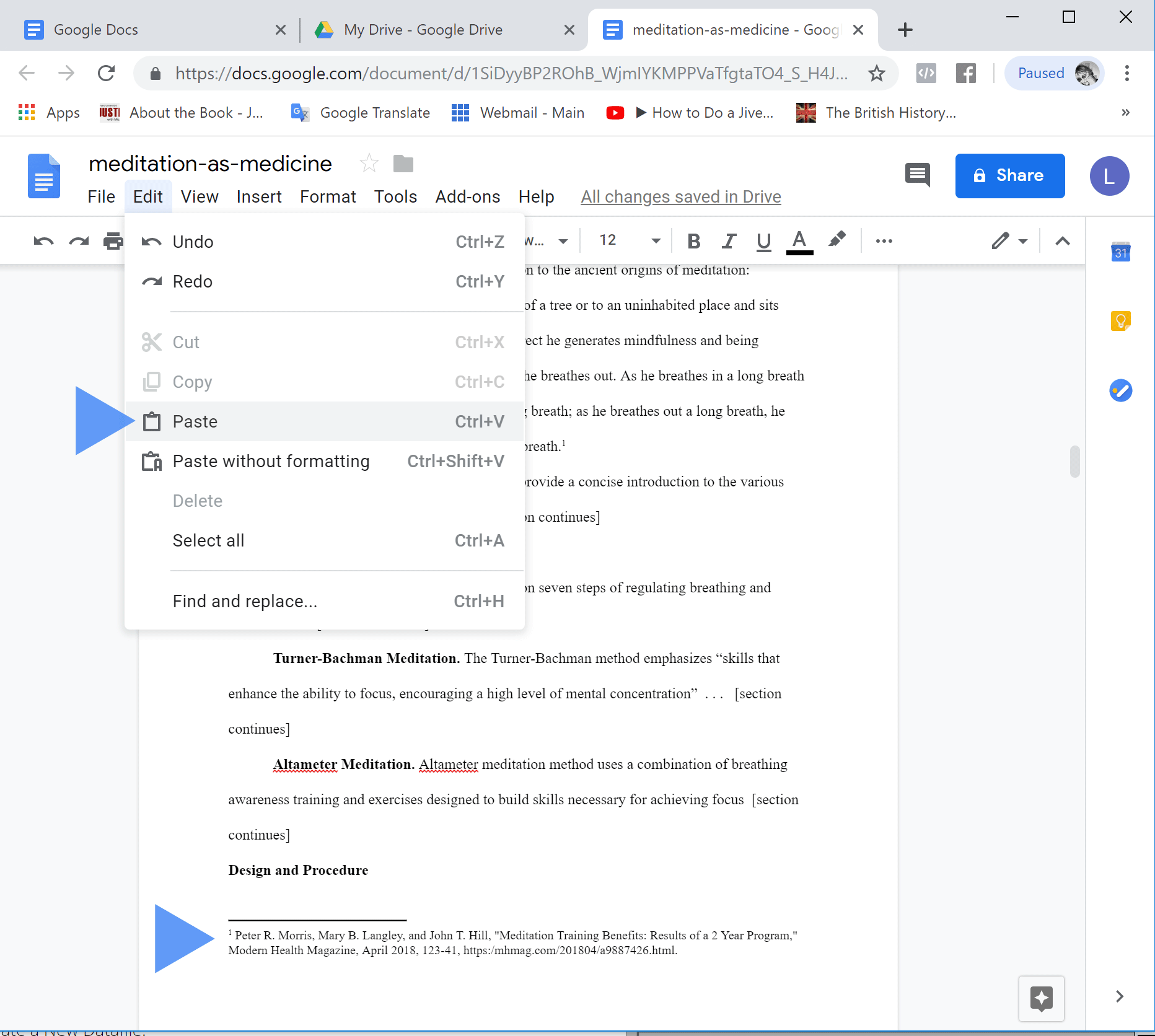Open the comment history icon
Screen dimensions: 1155x1036
pos(917,175)
